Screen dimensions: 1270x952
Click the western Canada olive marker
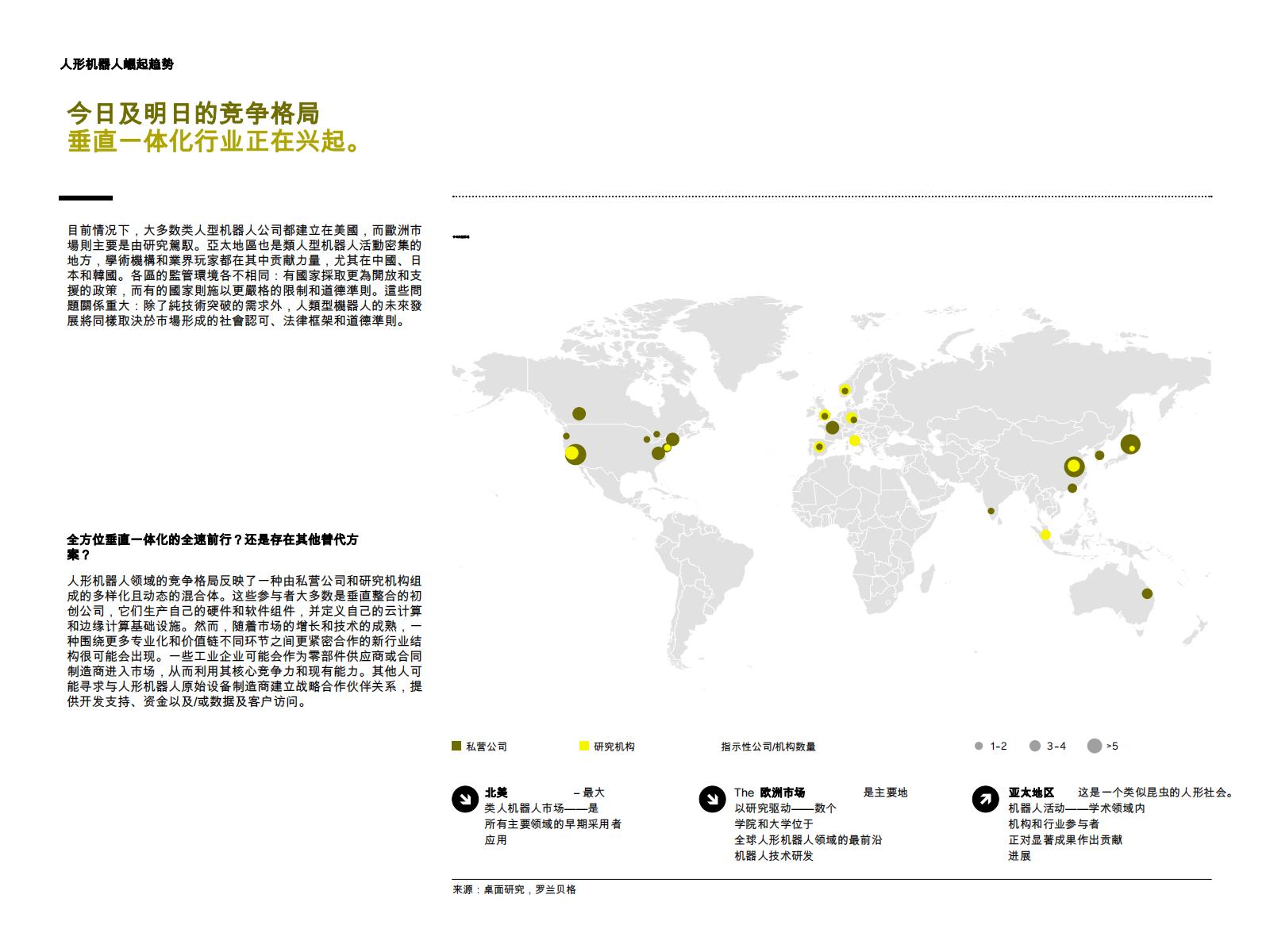coord(579,413)
